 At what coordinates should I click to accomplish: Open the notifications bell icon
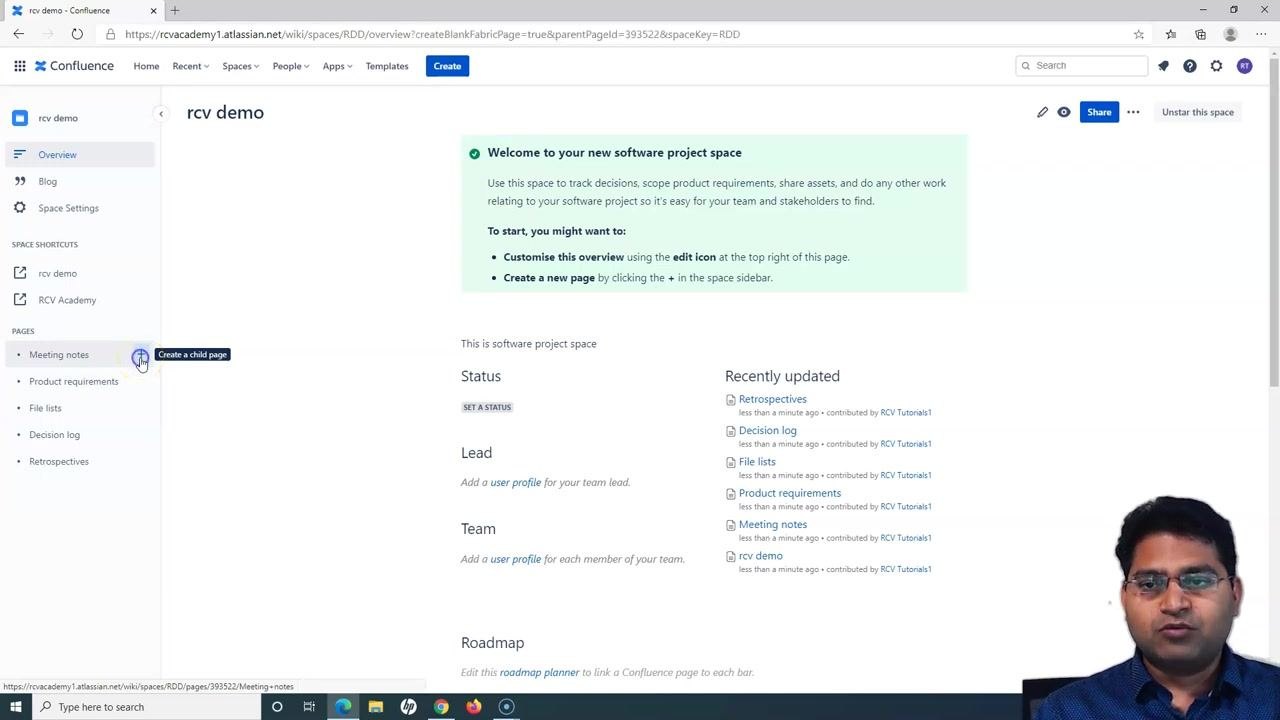pyautogui.click(x=1163, y=66)
